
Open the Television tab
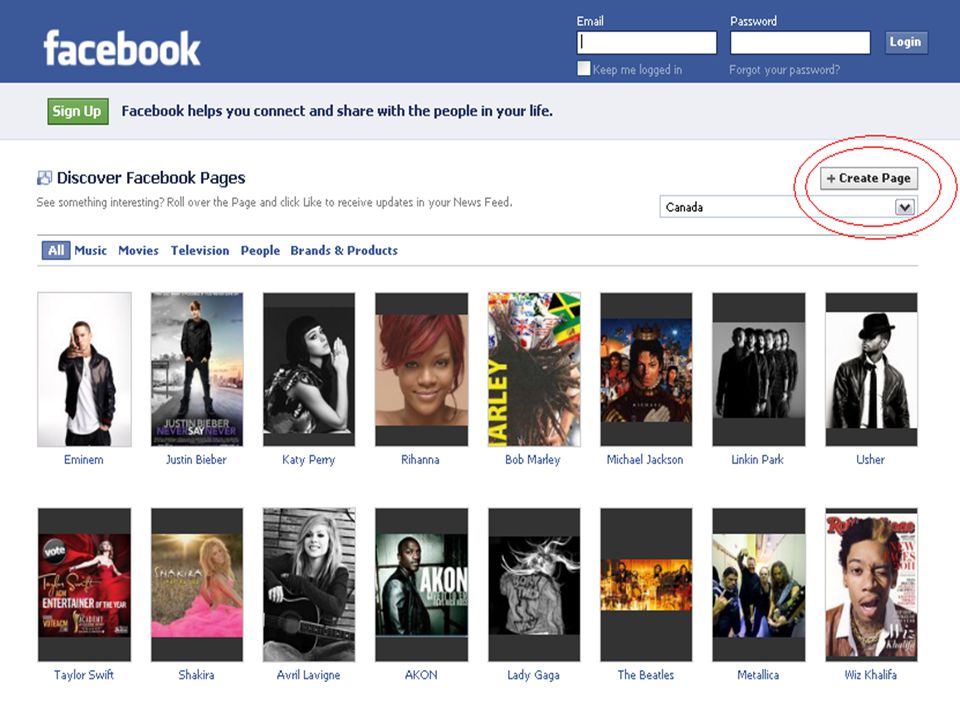200,250
